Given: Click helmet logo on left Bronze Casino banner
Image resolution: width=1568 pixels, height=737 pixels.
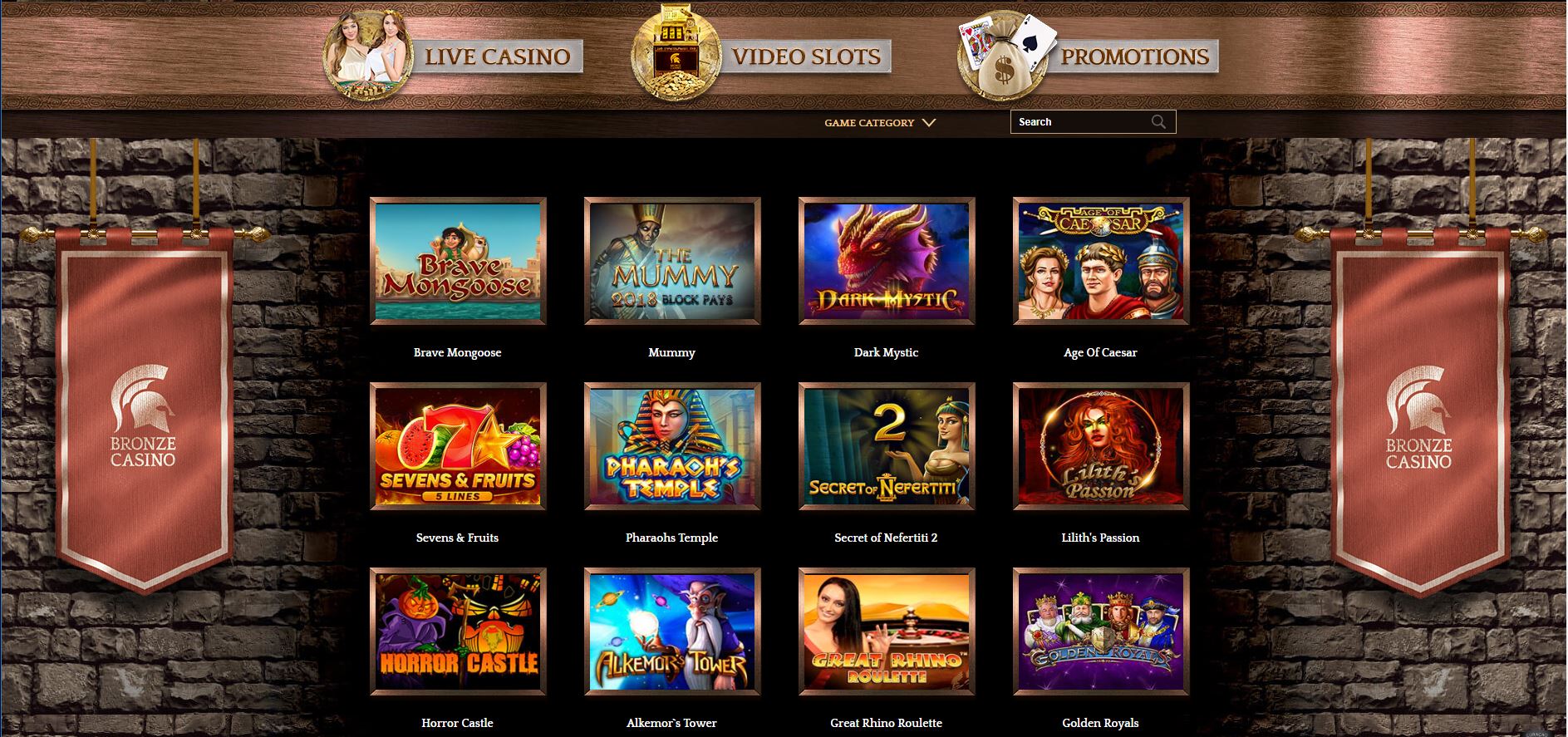Looking at the screenshot, I should pyautogui.click(x=143, y=400).
